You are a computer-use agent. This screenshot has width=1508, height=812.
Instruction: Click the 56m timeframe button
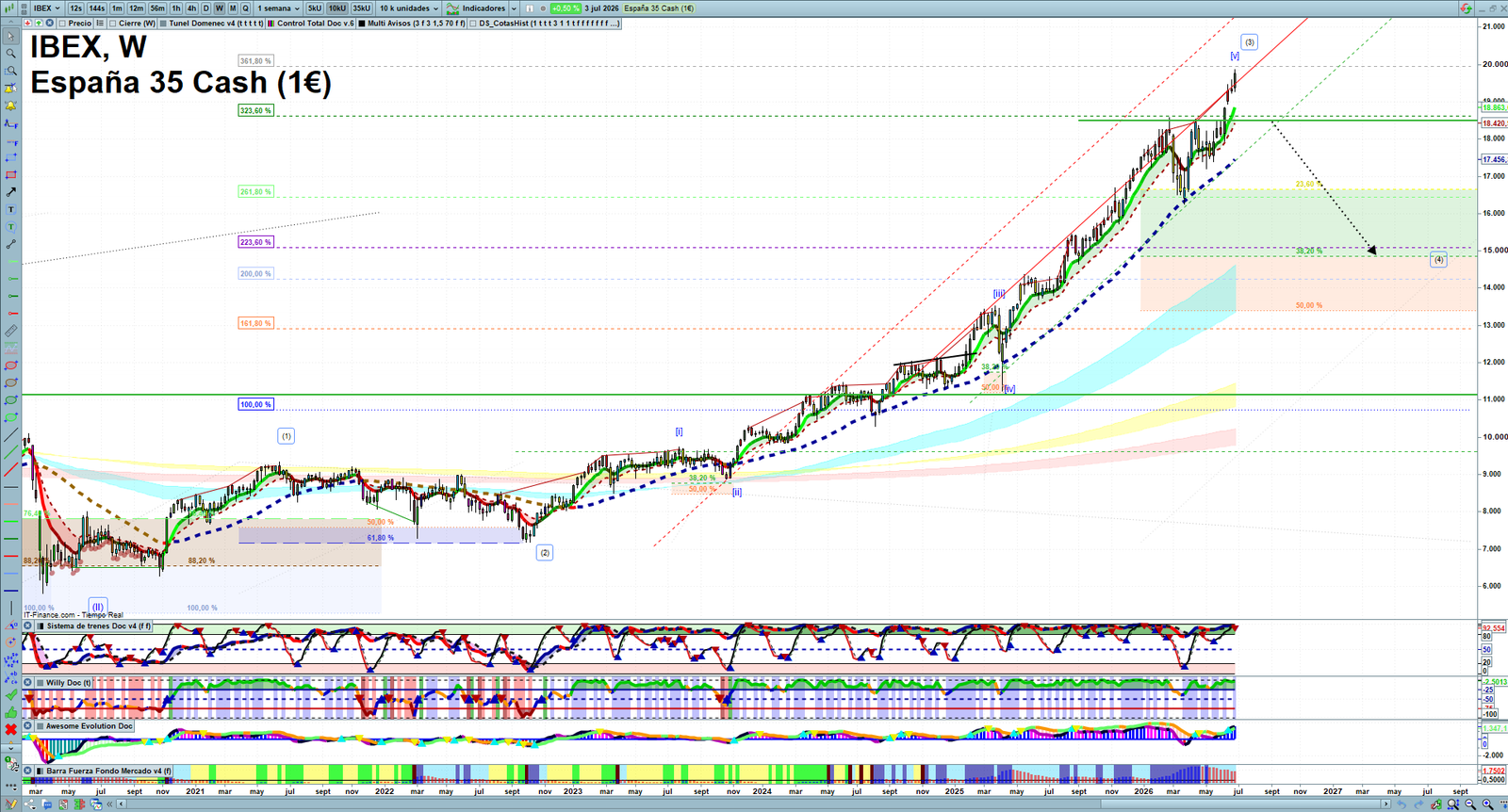coord(157,8)
